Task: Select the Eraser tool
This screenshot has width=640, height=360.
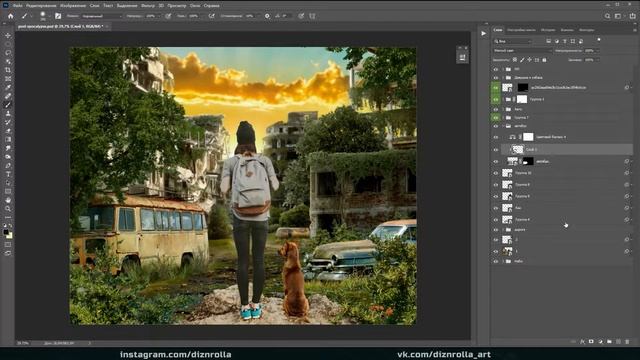Action: point(8,131)
